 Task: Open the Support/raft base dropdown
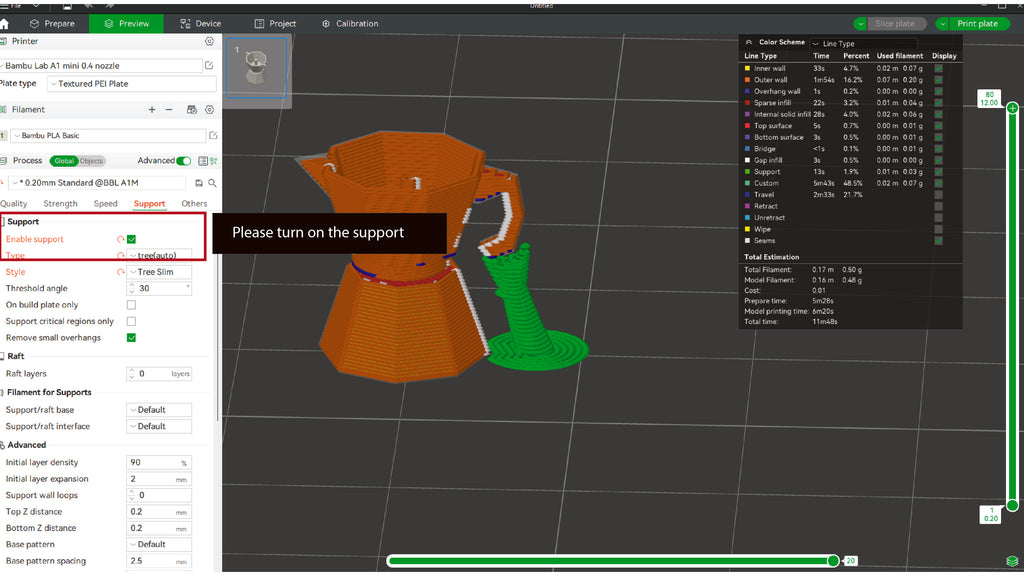159,410
